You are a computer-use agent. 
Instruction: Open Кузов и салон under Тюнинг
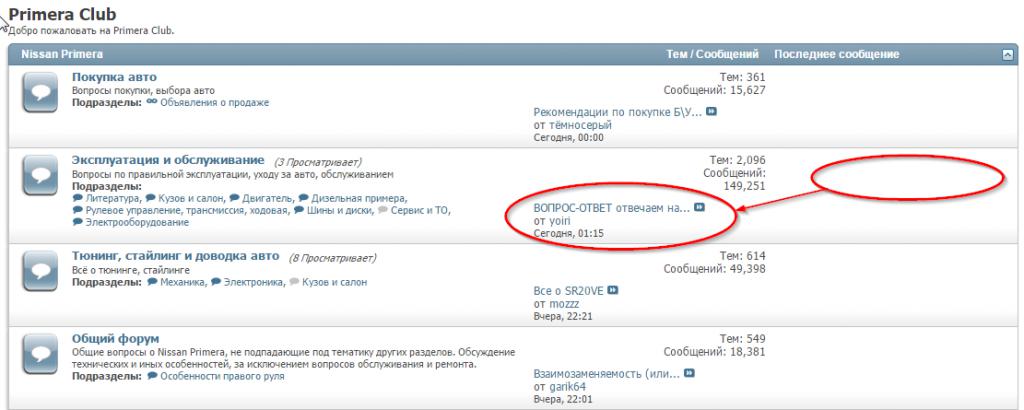[x=334, y=282]
